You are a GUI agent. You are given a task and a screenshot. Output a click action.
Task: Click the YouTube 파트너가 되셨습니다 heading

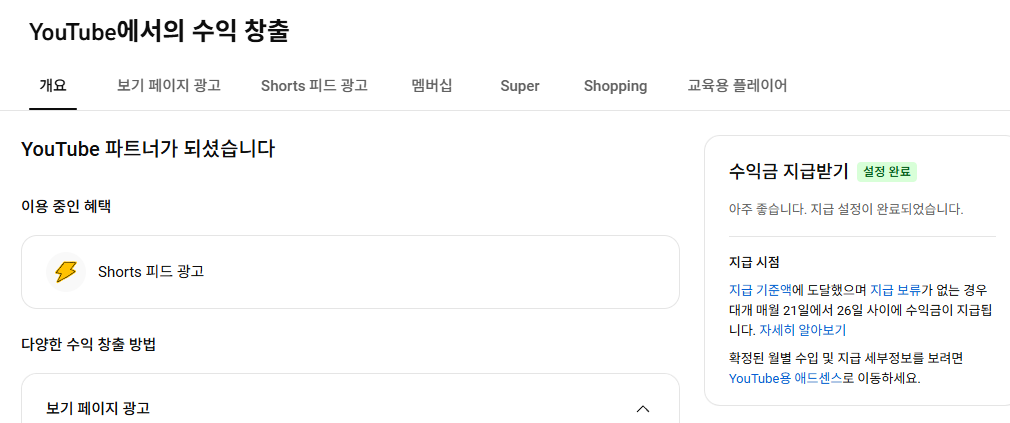pos(148,150)
